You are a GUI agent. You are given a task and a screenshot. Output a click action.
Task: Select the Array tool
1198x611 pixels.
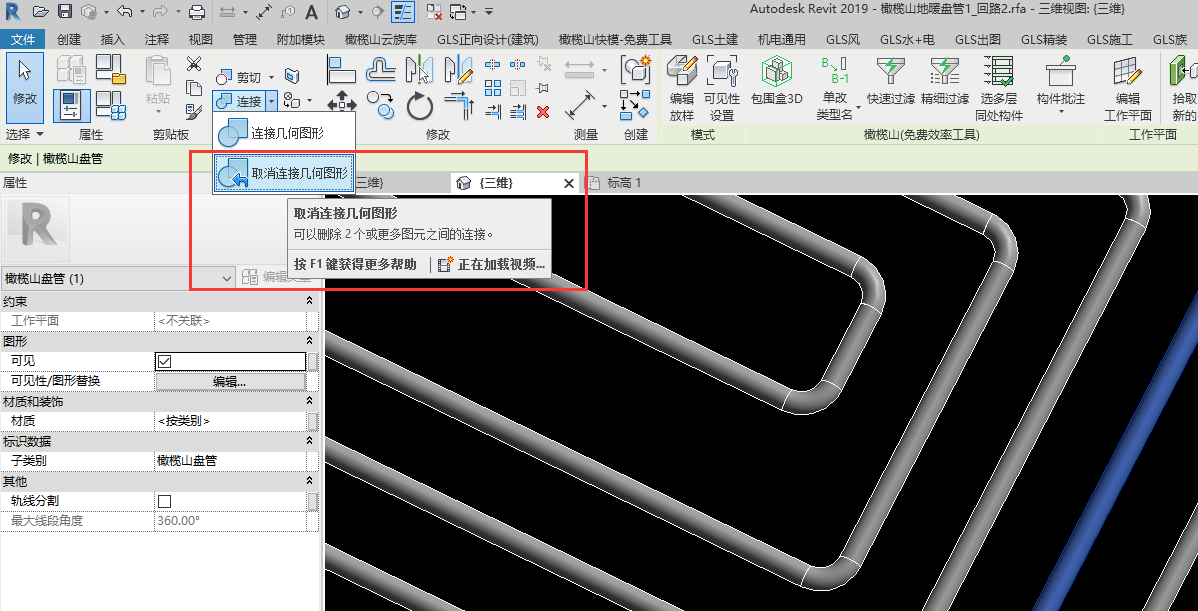(x=494, y=88)
